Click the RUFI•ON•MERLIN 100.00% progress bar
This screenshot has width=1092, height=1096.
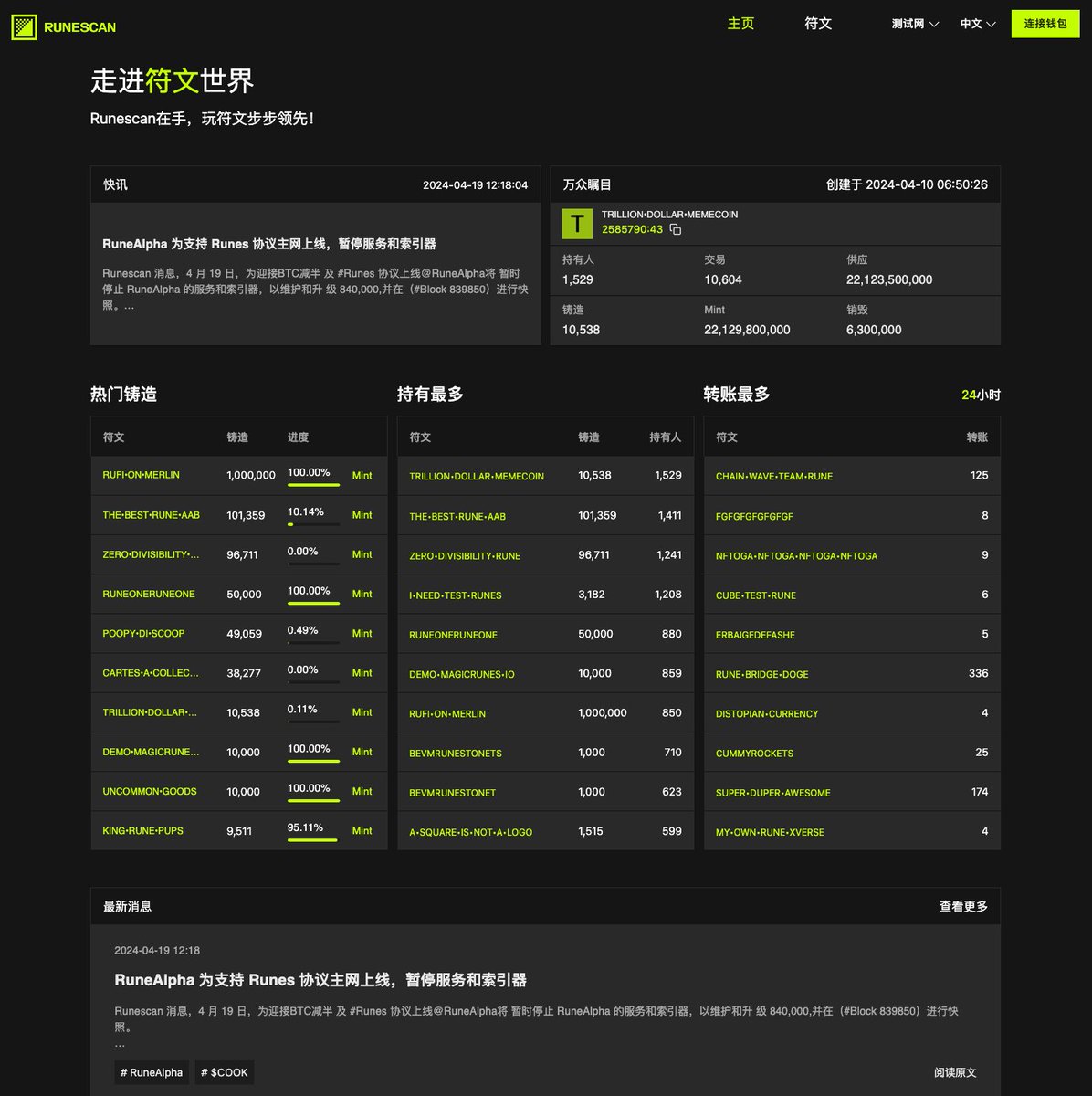pos(313,485)
